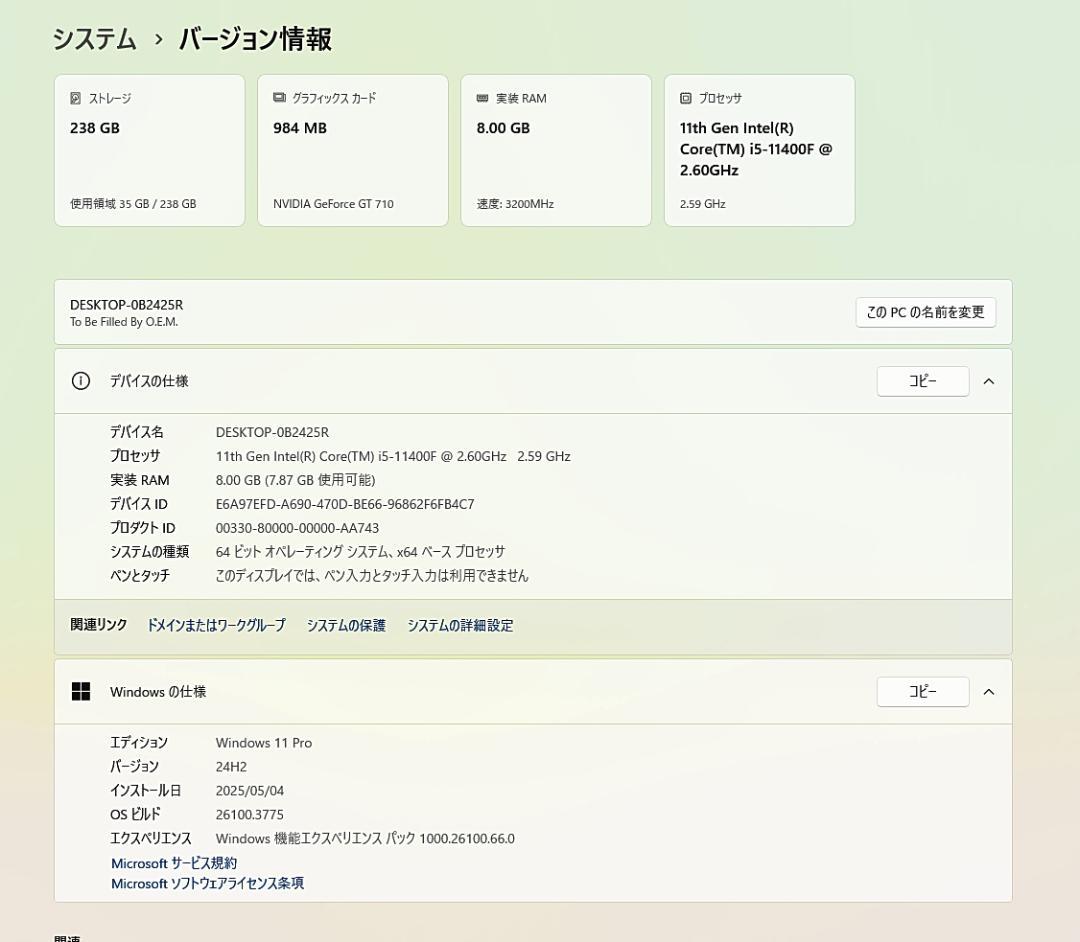Viewport: 1080px width, 942px height.
Task: Click the Windows logo next to Windows の仕様
Action: click(x=81, y=691)
